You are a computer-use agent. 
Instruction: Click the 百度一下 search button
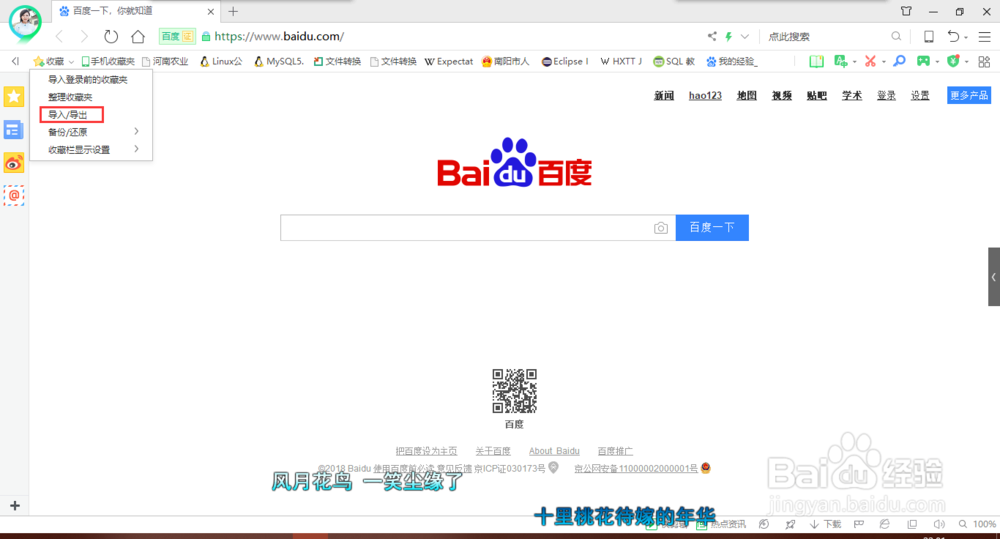(712, 228)
